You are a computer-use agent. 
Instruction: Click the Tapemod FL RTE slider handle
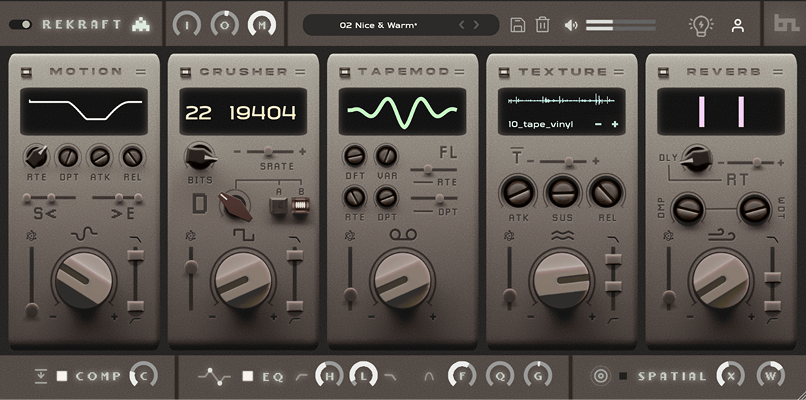(428, 169)
